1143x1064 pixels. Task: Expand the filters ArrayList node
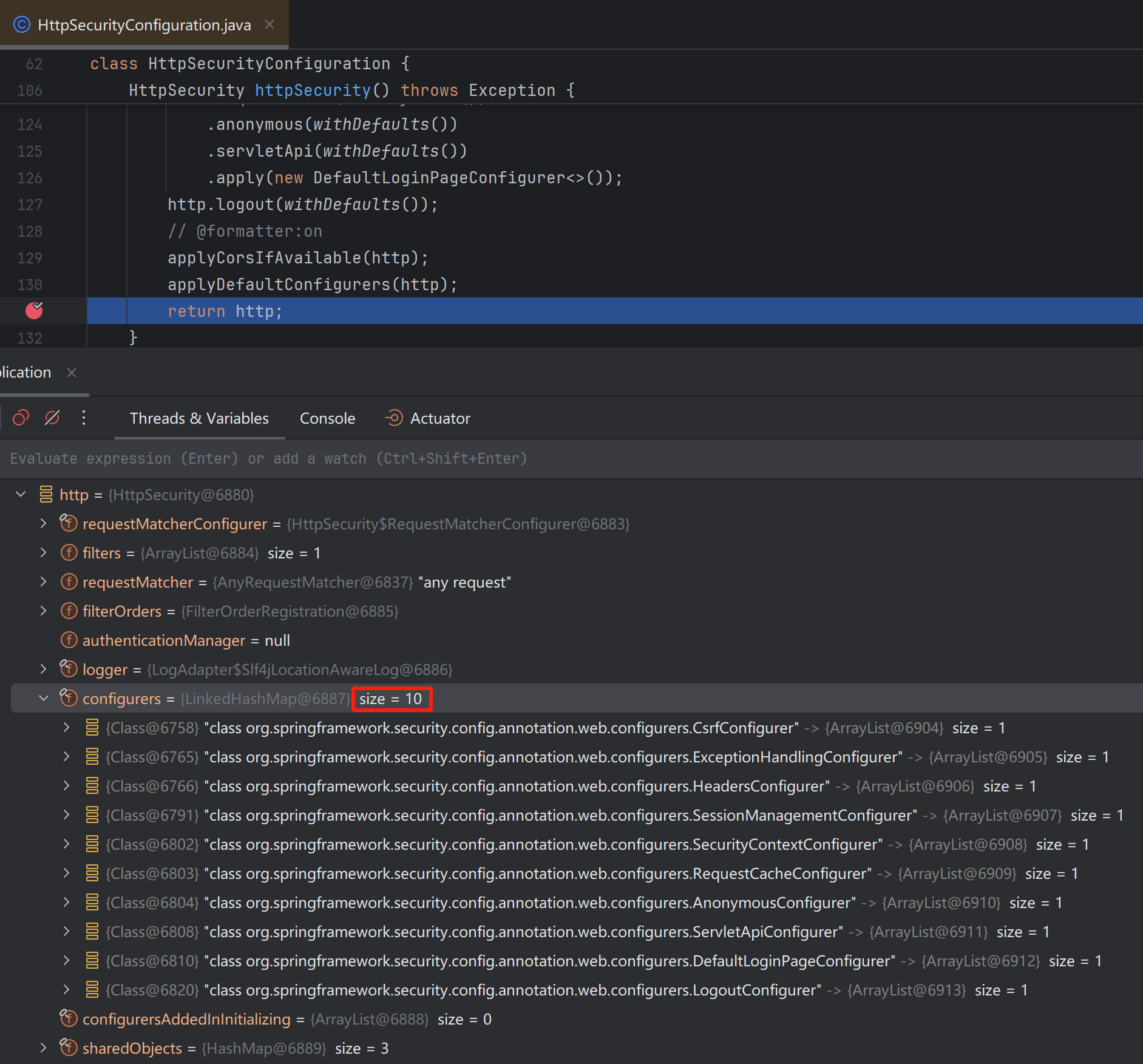coord(44,553)
